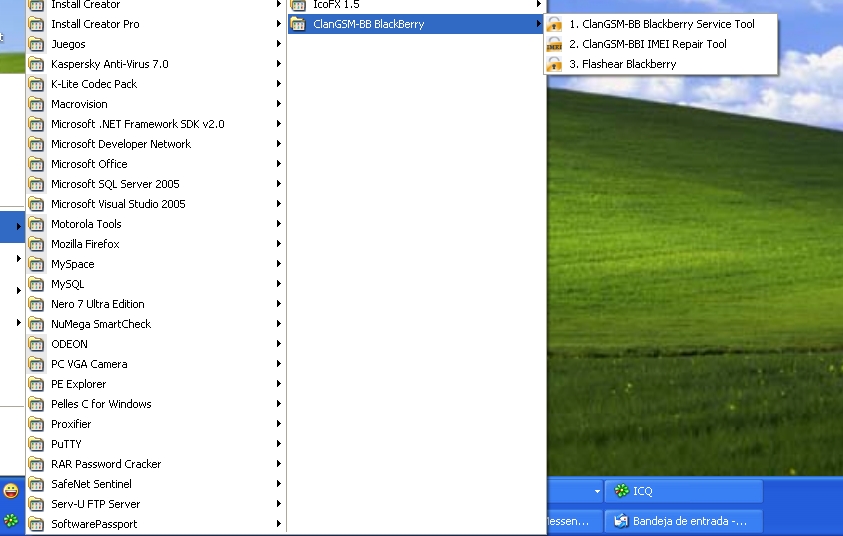Click the SafeNet Sentinel text label
Screen dimensions: 843x536
[91, 484]
